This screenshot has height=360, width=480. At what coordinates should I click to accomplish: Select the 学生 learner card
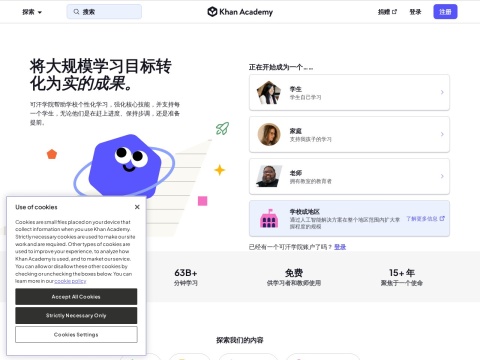(349, 92)
